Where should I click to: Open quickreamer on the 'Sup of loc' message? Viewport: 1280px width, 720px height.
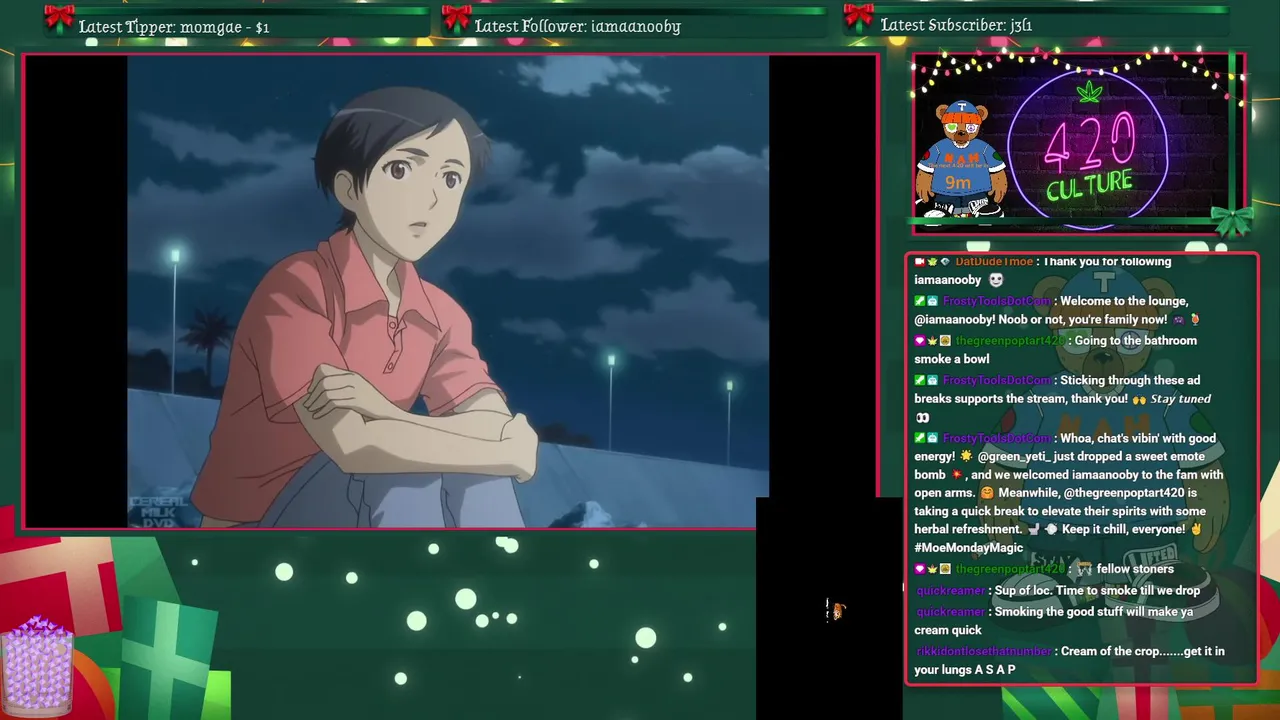pyautogui.click(x=951, y=591)
